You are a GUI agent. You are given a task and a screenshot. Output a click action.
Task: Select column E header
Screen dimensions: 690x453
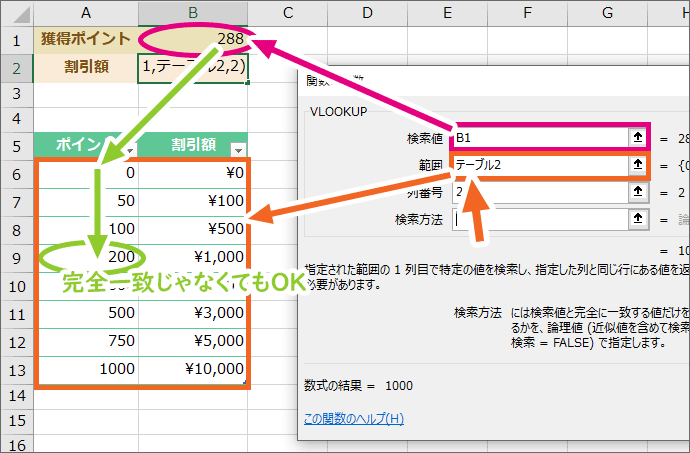tap(448, 13)
